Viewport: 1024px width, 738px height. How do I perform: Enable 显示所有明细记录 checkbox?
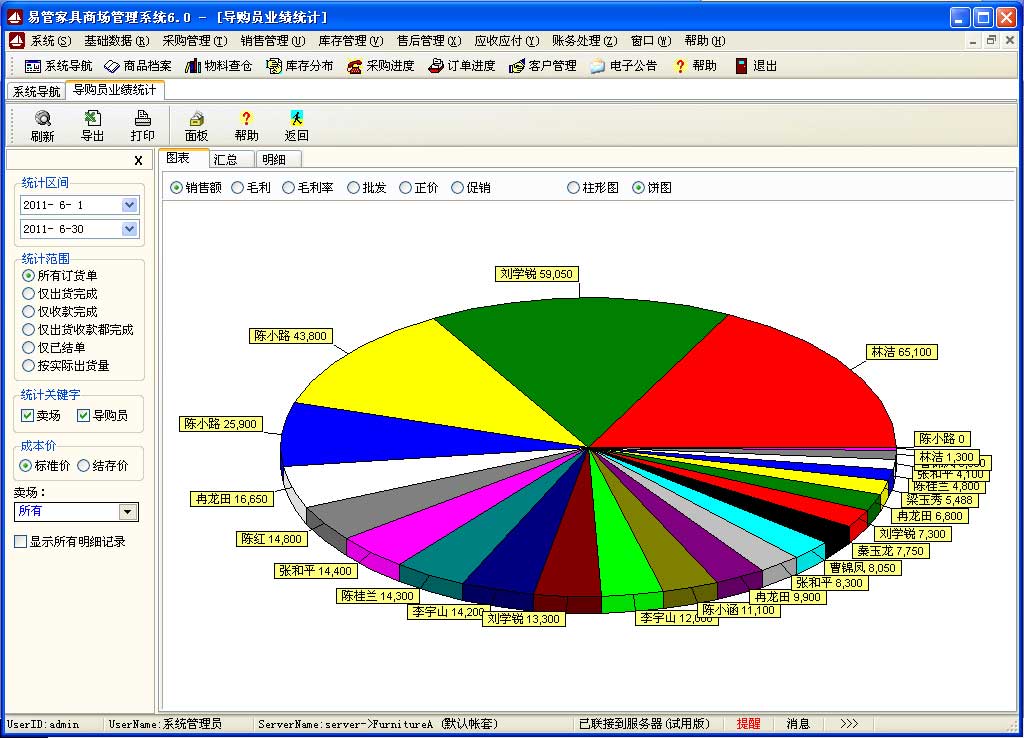pyautogui.click(x=21, y=542)
